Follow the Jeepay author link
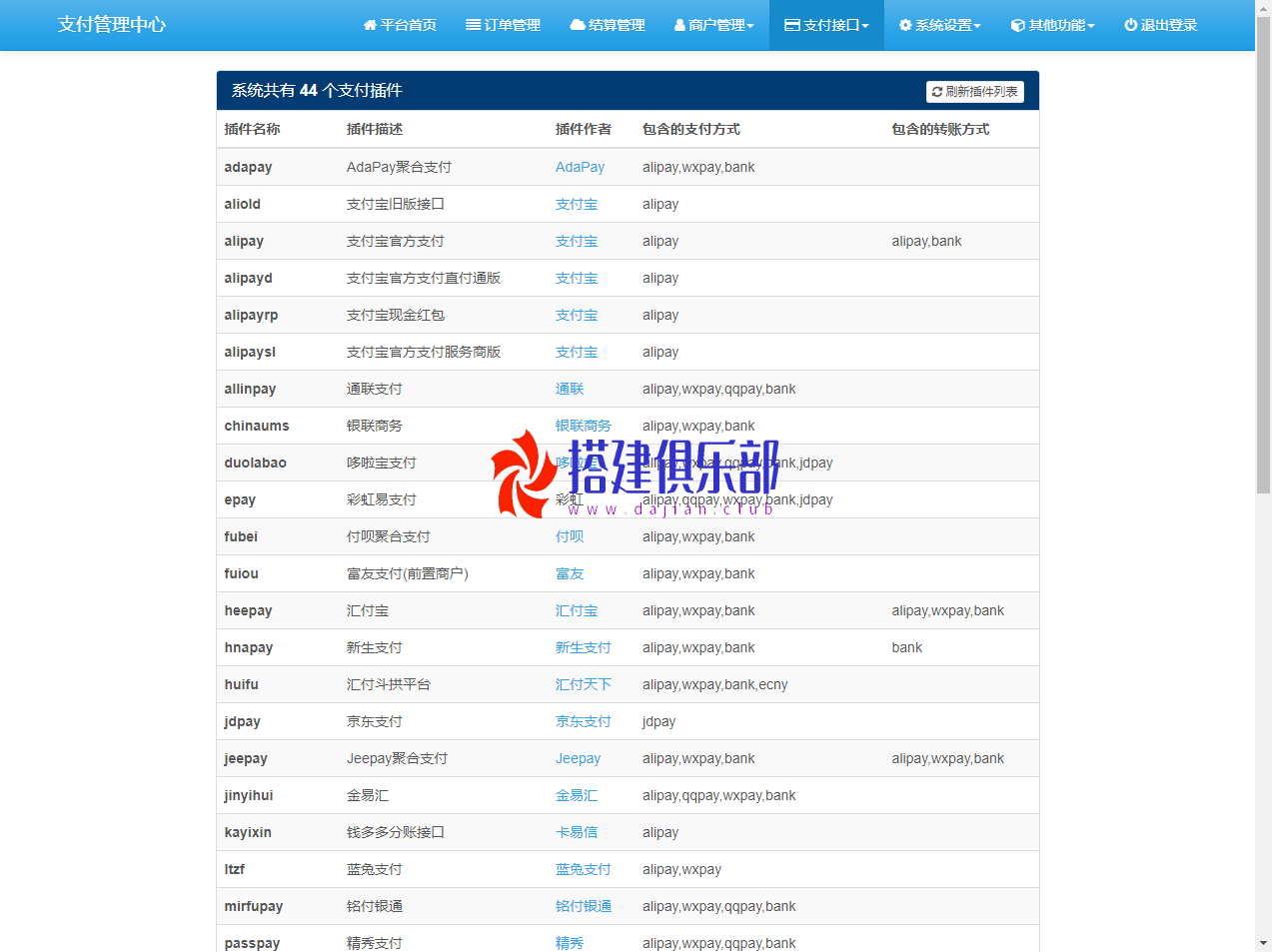The image size is (1272, 952). [x=578, y=758]
